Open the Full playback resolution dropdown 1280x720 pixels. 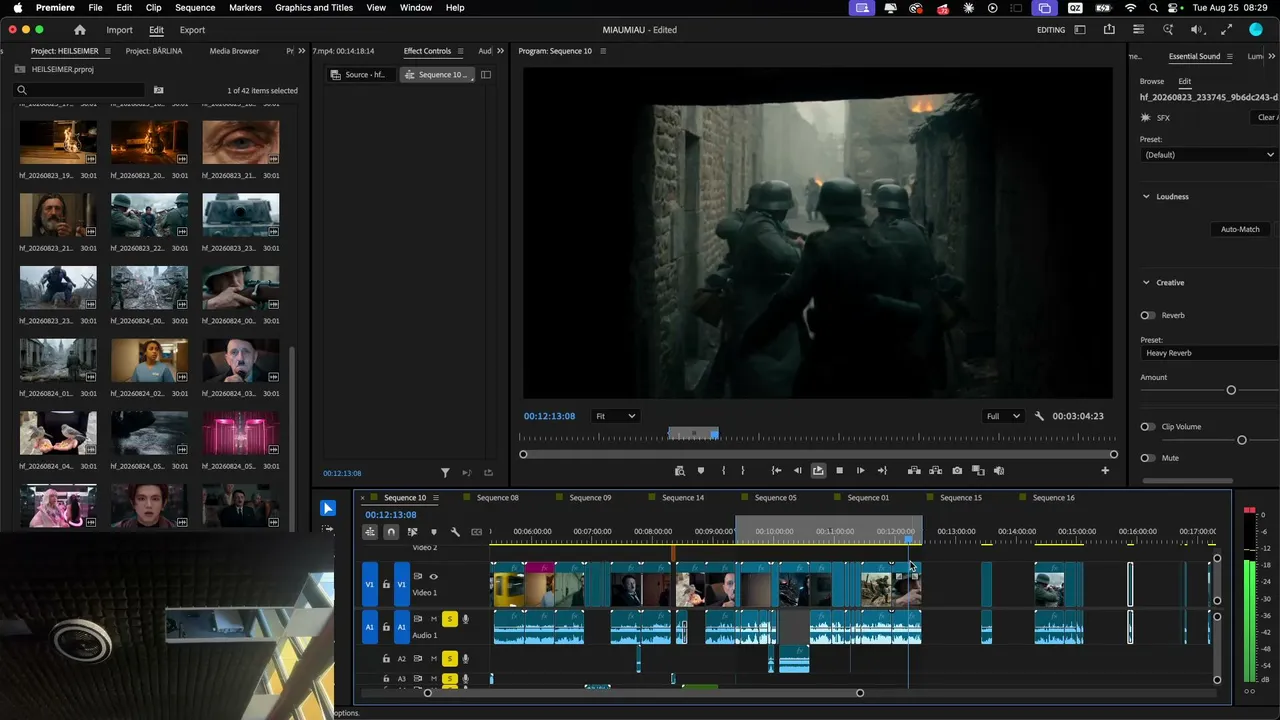[x=1003, y=416]
